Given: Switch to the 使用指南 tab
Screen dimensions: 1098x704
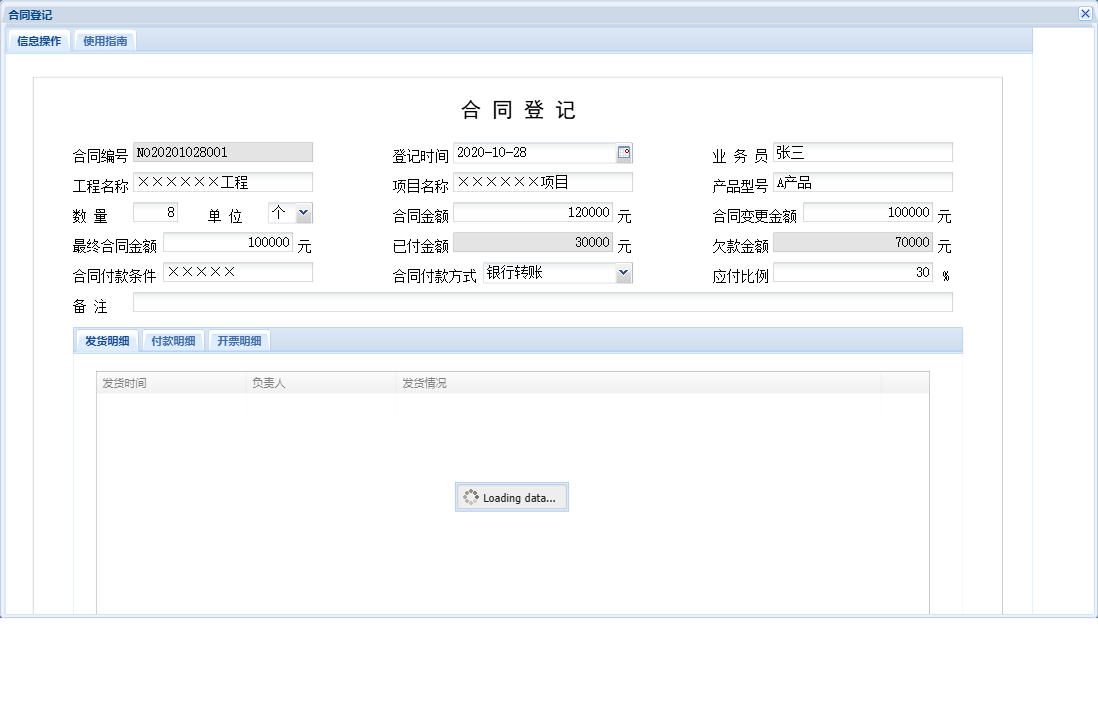Looking at the screenshot, I should coord(105,41).
